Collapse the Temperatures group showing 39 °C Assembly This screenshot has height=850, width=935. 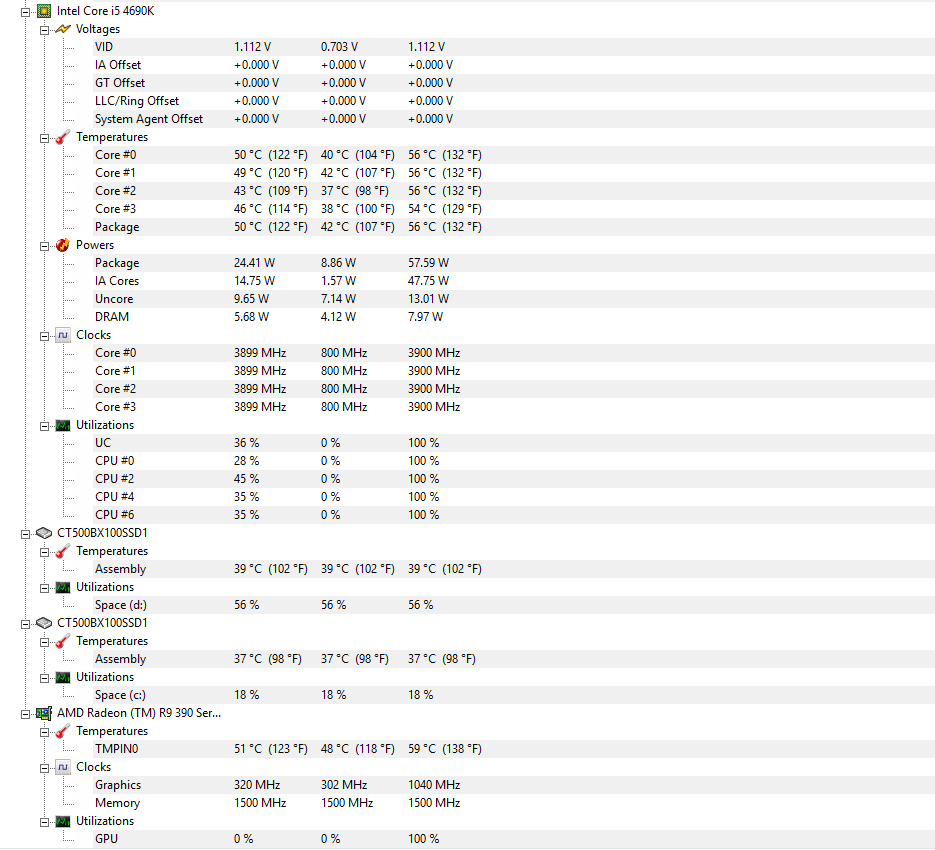point(44,552)
